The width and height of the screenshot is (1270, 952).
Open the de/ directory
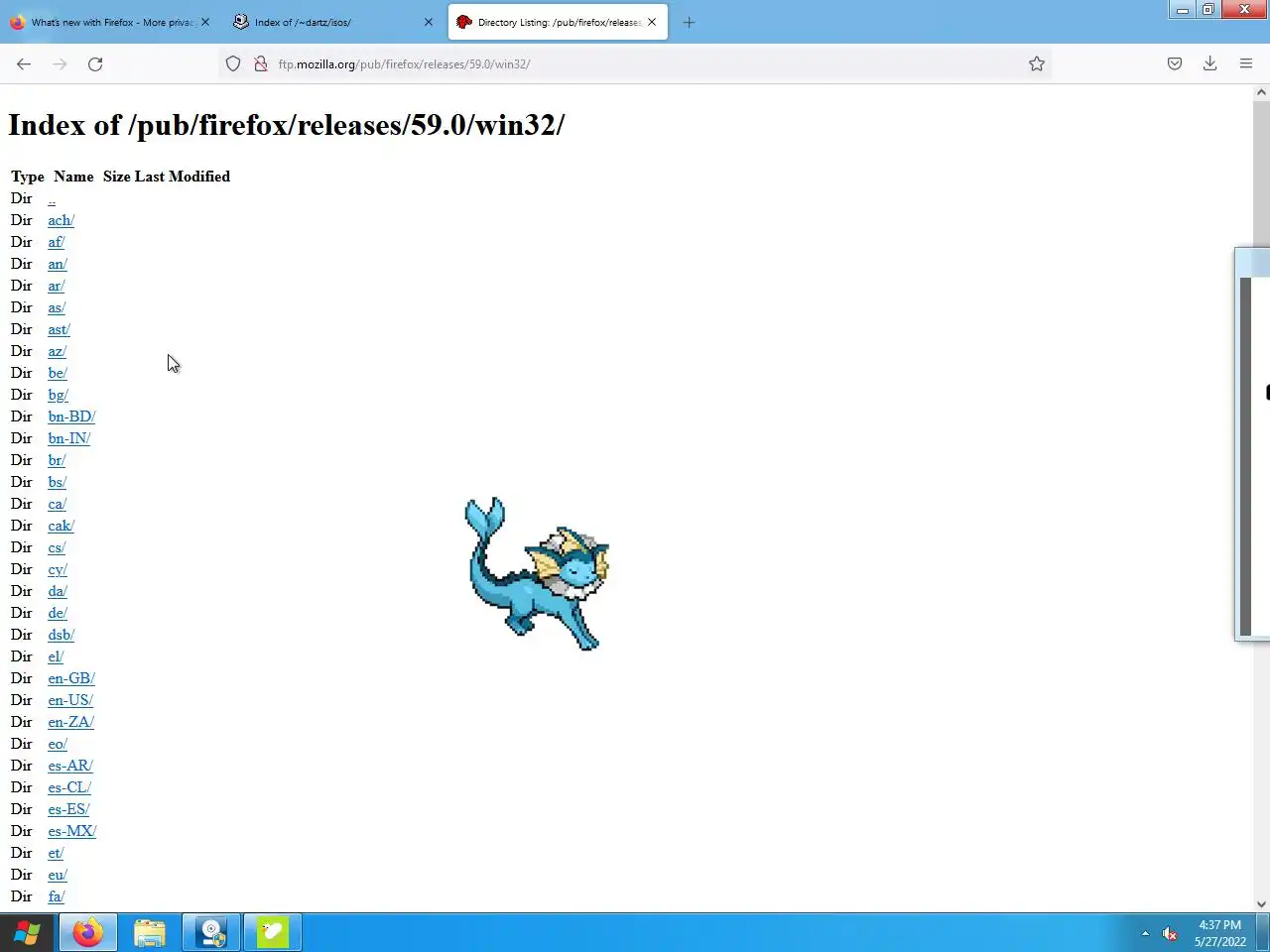click(x=58, y=613)
